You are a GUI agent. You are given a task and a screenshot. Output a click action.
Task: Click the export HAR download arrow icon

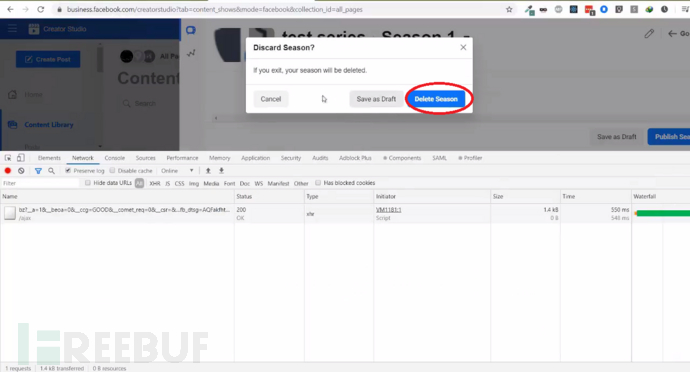(x=221, y=171)
